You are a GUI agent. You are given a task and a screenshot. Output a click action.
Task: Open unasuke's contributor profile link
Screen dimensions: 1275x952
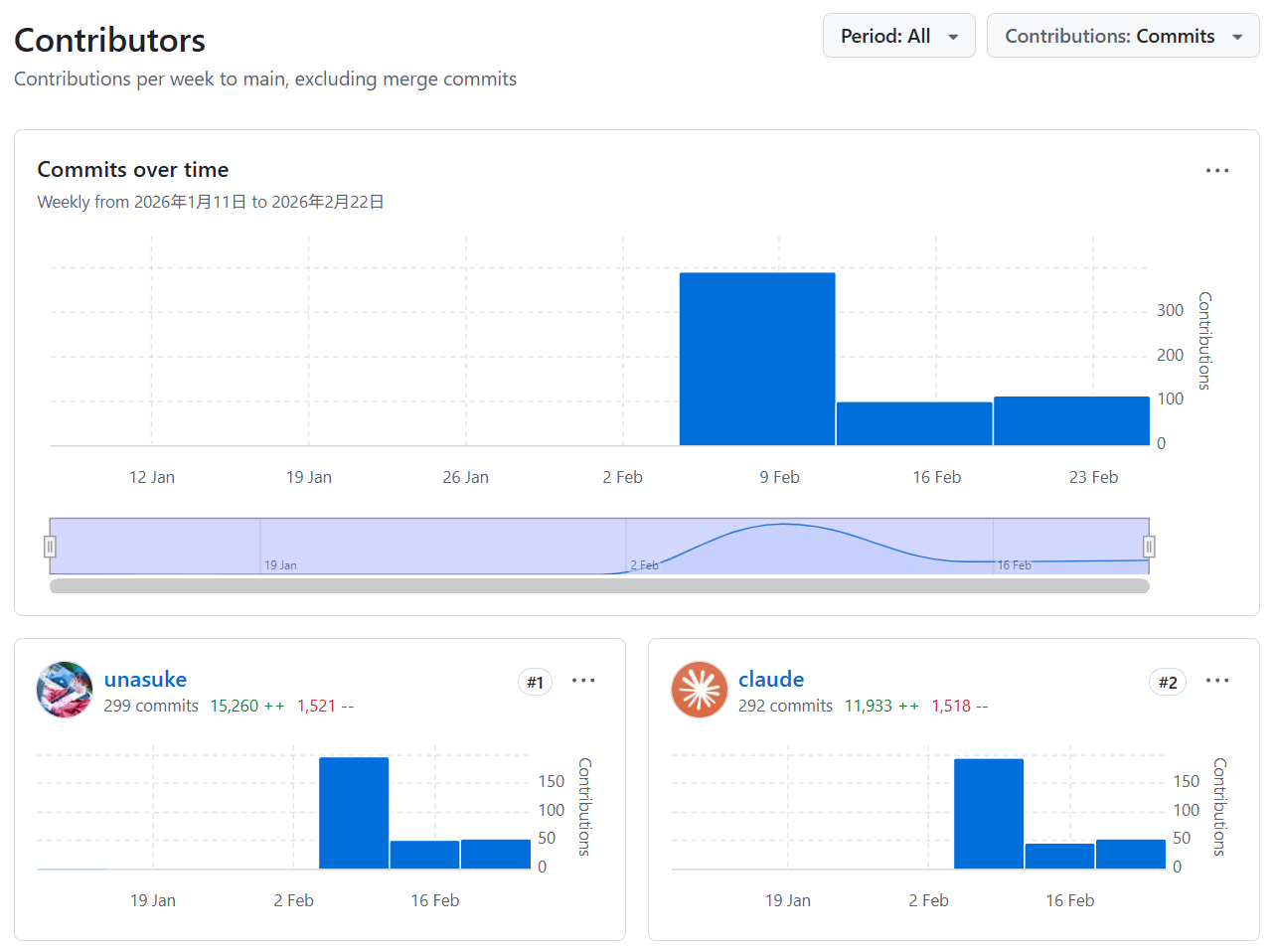click(x=145, y=679)
